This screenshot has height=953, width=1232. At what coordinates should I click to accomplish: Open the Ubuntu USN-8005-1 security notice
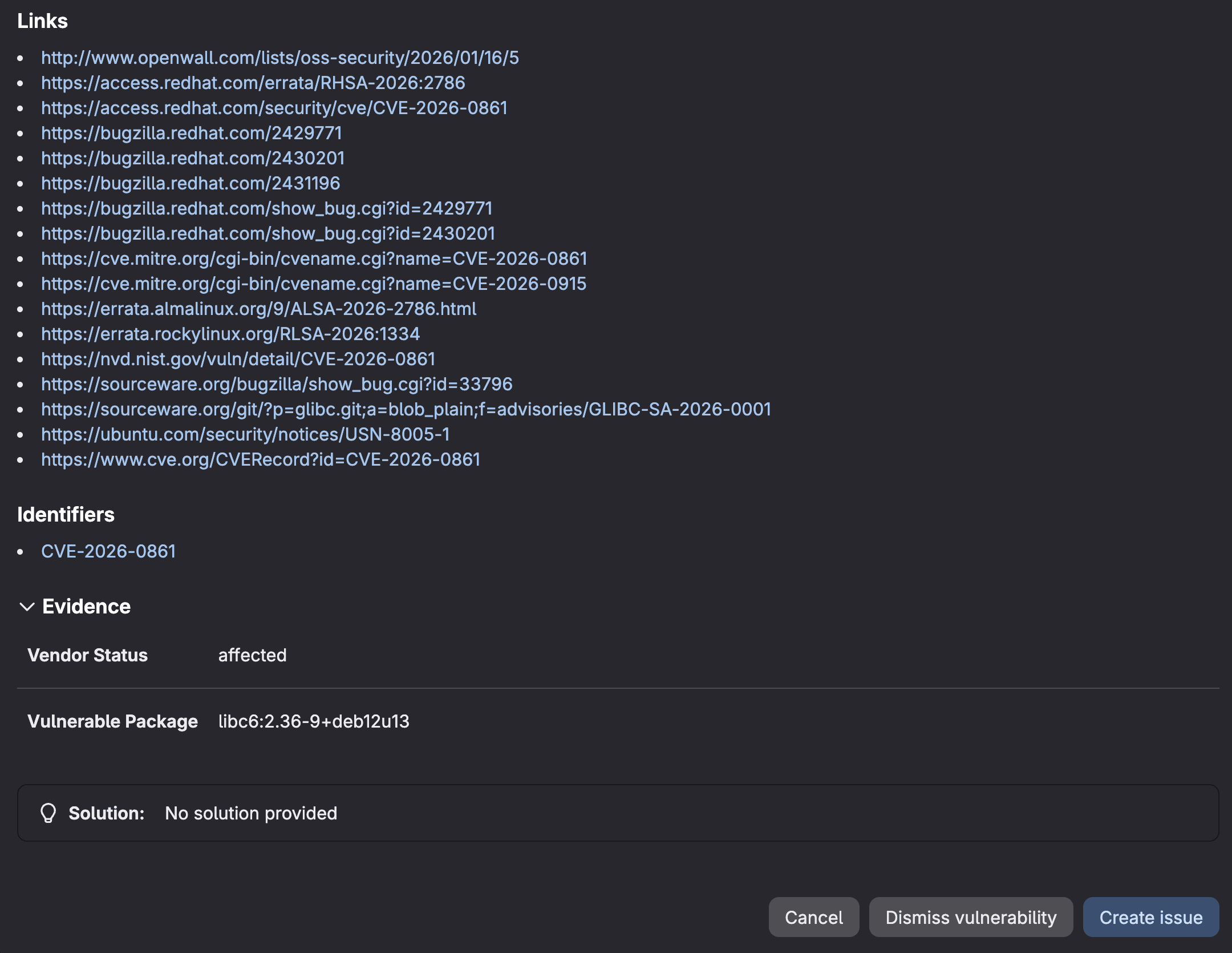245,434
